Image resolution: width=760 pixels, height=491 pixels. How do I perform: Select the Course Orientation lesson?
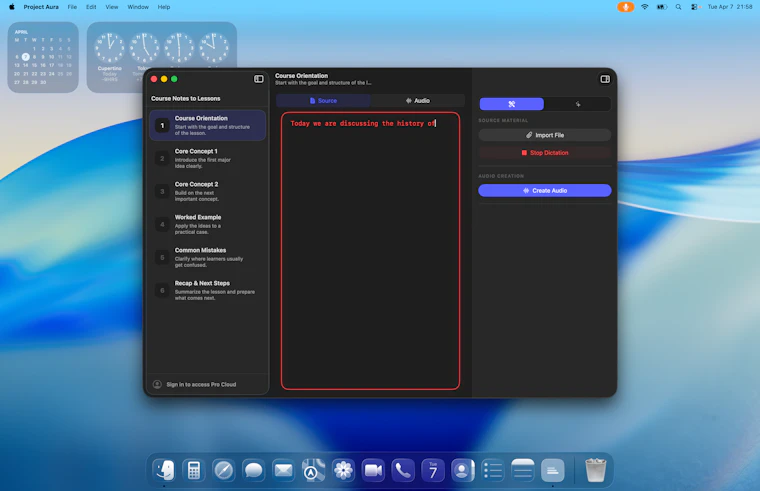pos(207,126)
